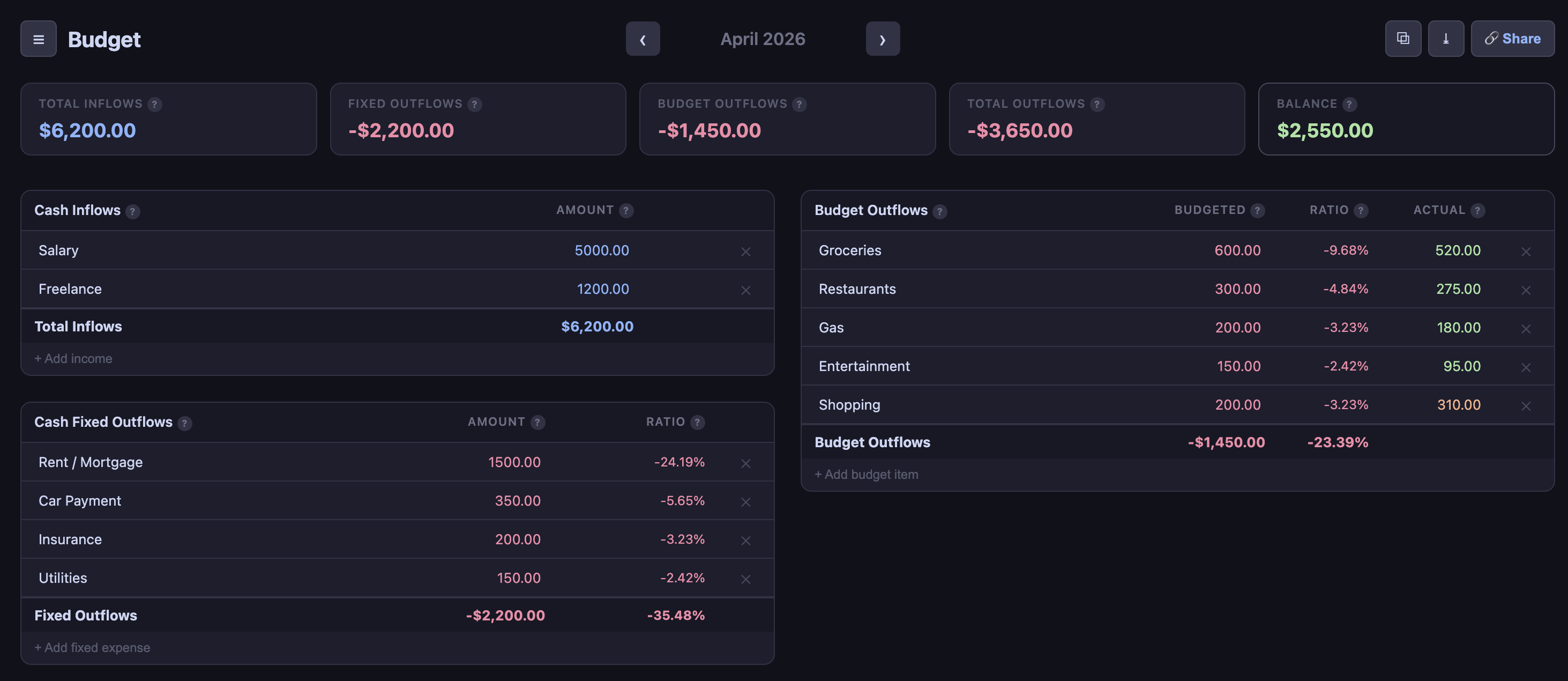Click the download icon to export the budget

(1446, 39)
